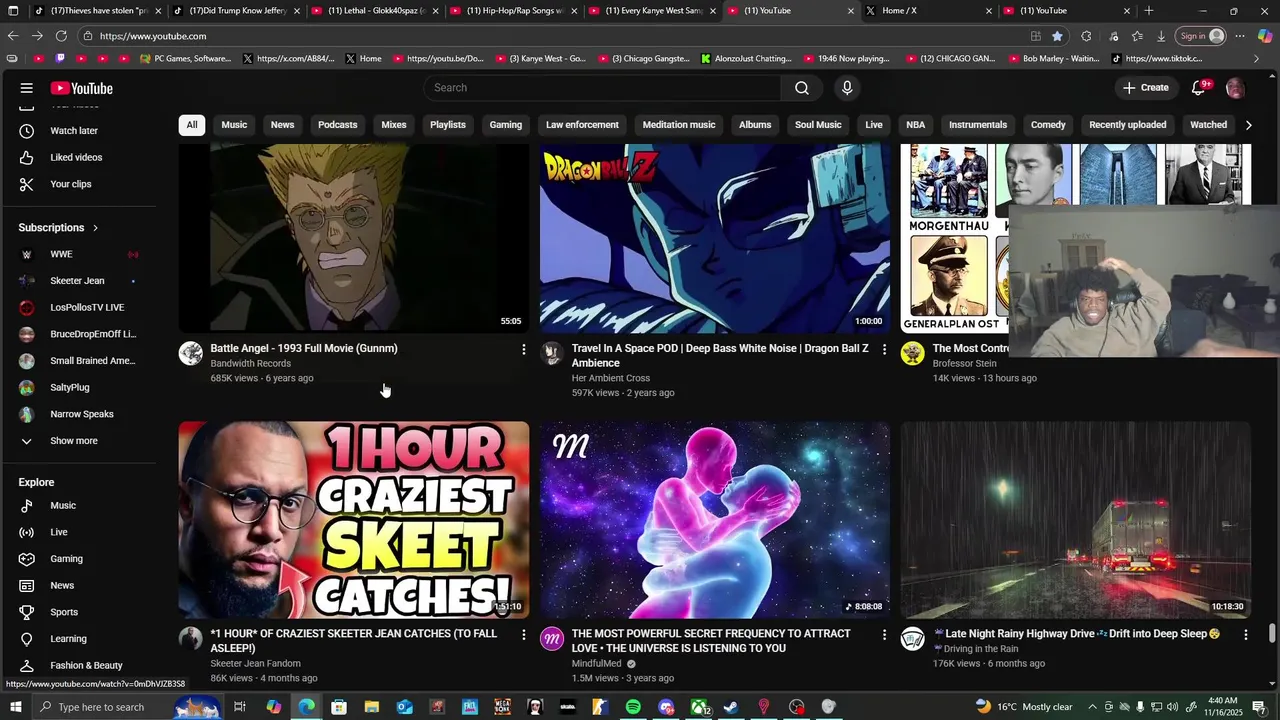The image size is (1280, 720).
Task: Open Steam from the taskbar
Action: tap(731, 707)
